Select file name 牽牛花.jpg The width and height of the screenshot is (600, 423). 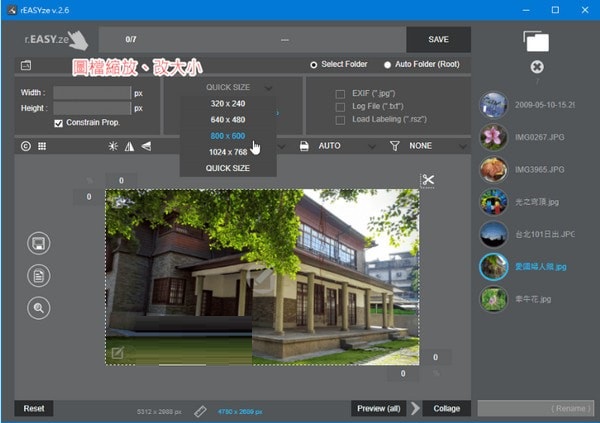coord(533,299)
